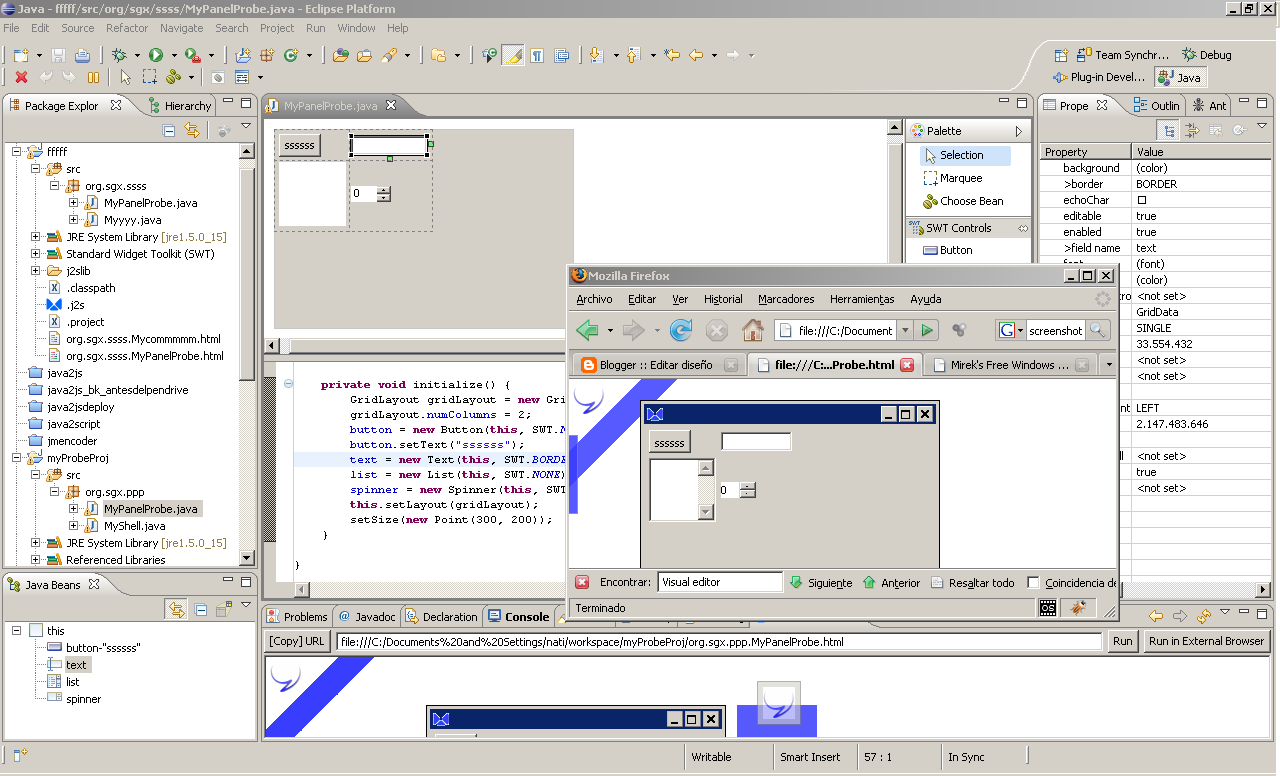Switch to the Problems tab
This screenshot has height=776, width=1280.
(297, 617)
